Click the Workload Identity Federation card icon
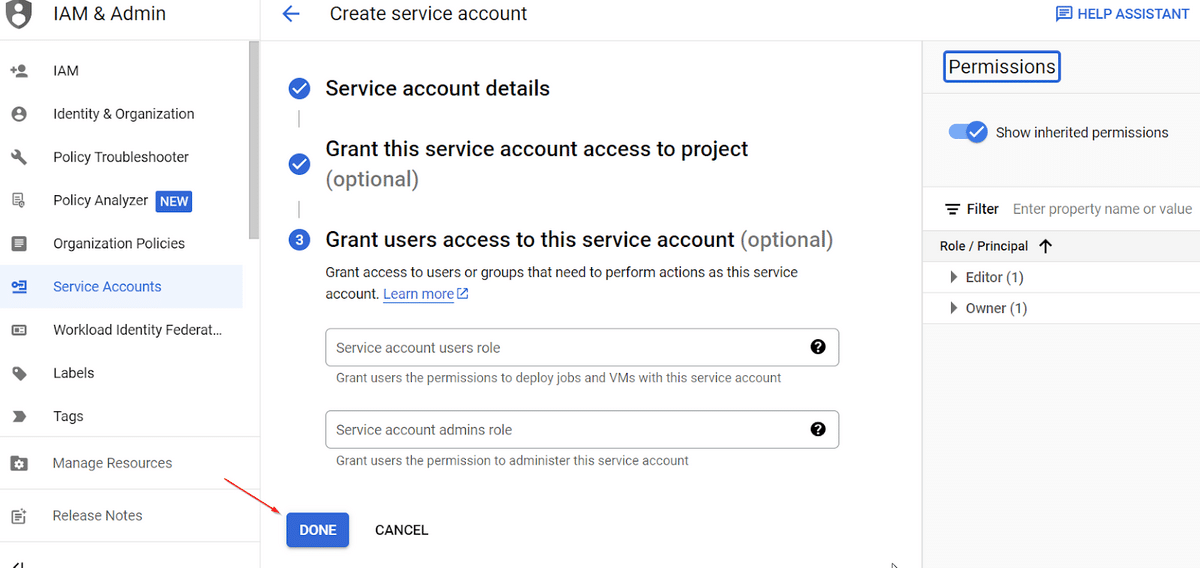This screenshot has width=1200, height=568. [18, 330]
